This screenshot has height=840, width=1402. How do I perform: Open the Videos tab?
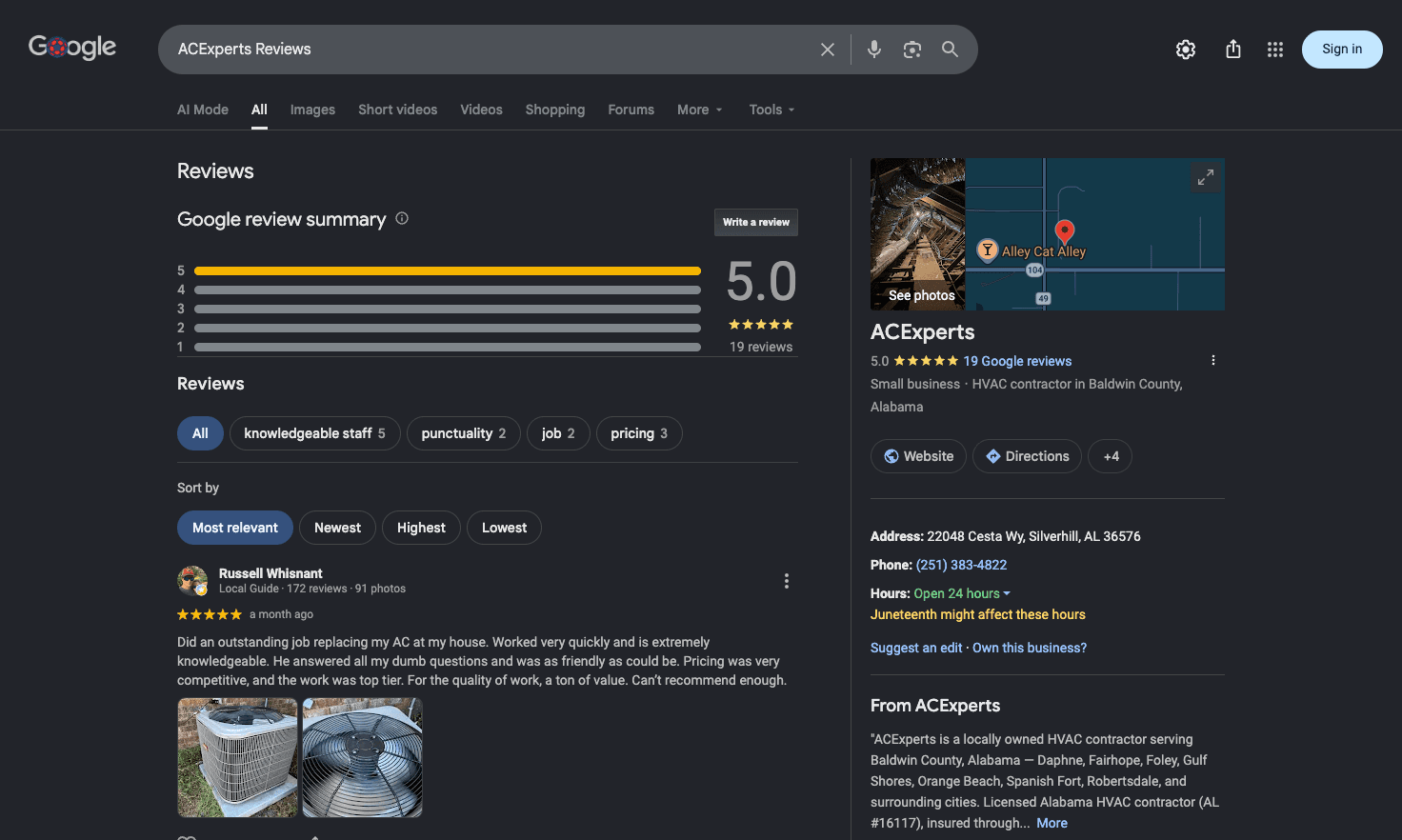click(482, 110)
